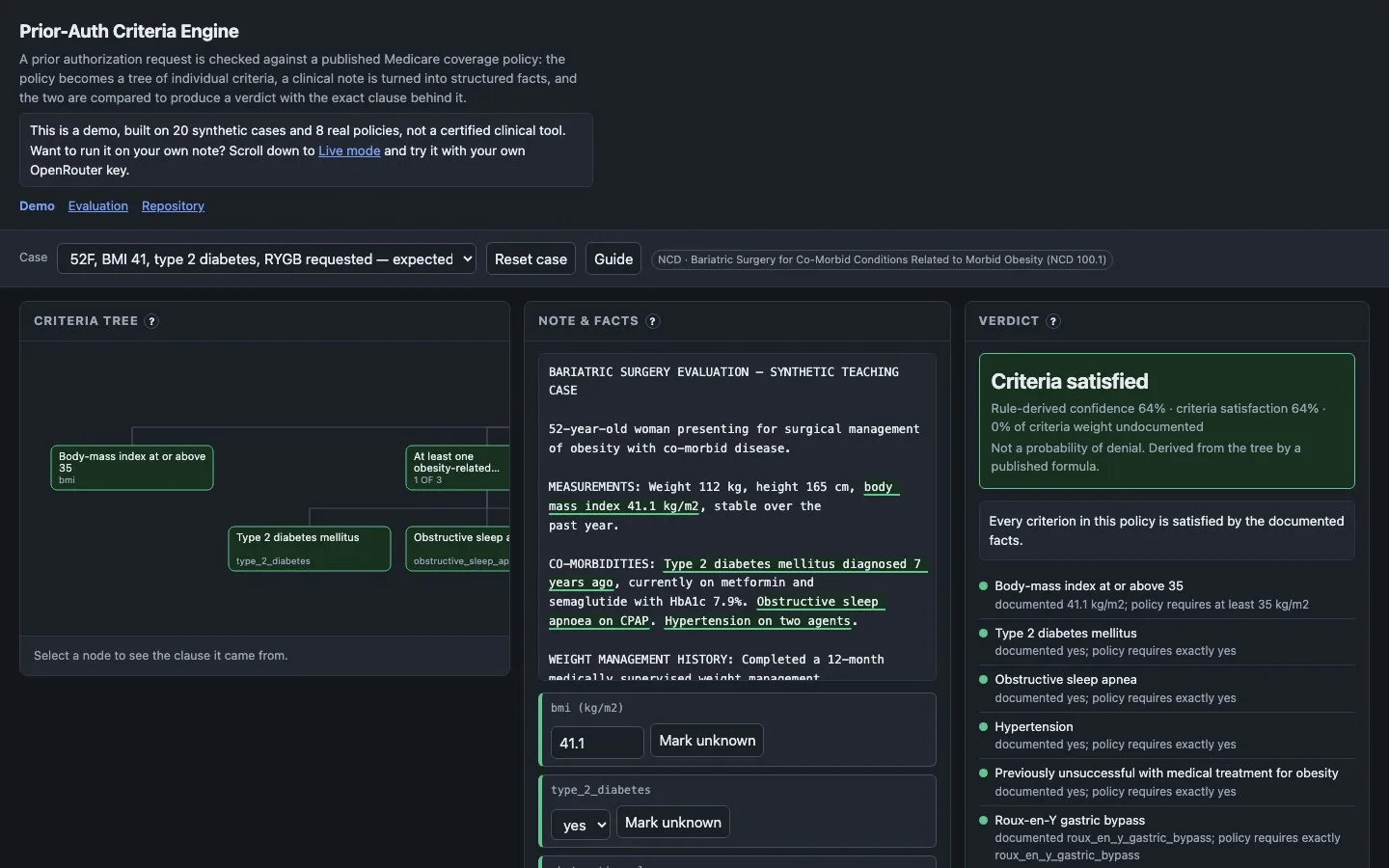Open the Case selection dropdown

pos(267,258)
